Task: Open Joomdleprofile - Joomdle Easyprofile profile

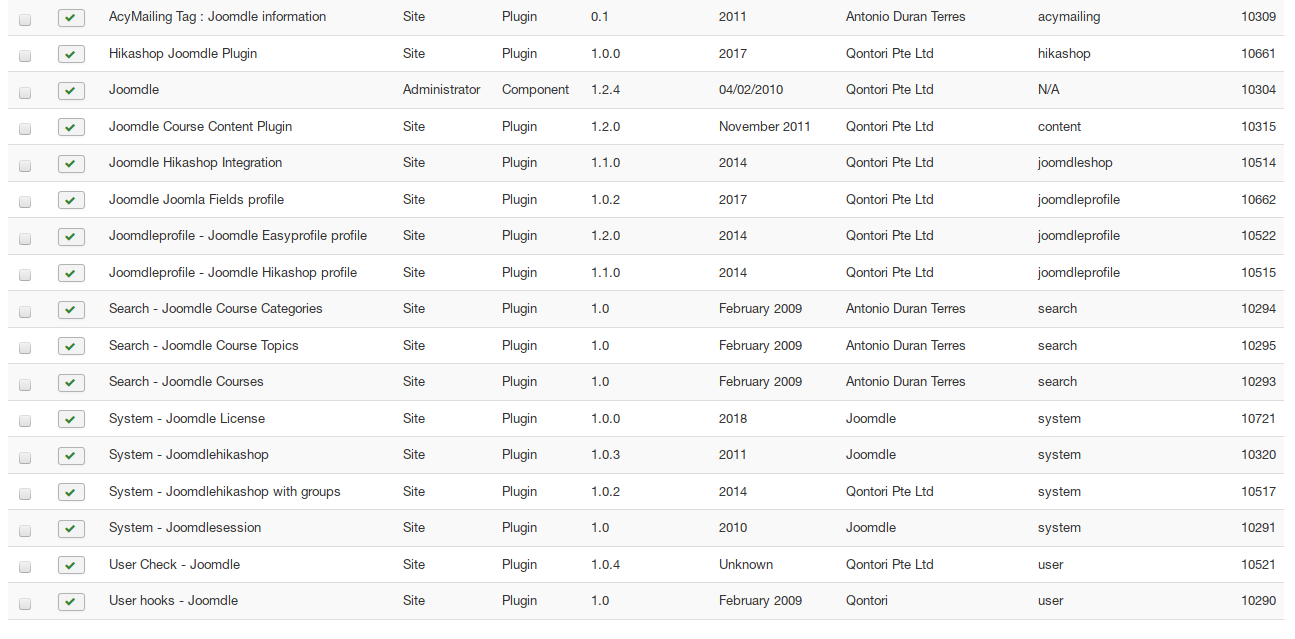Action: [x=237, y=235]
